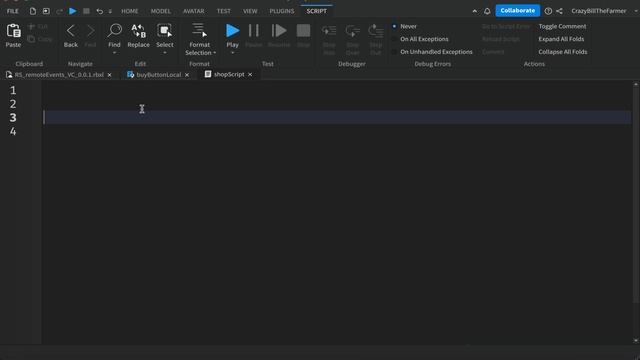
Task: Click the share icon near username
Action: (559, 11)
